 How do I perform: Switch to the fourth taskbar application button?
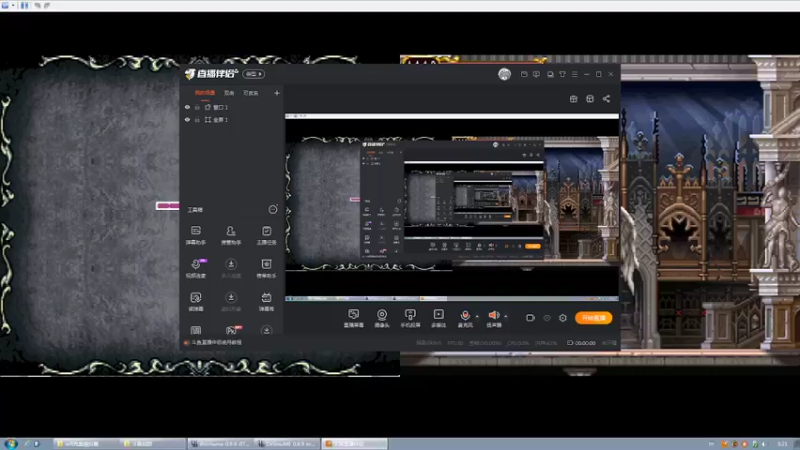point(287,444)
